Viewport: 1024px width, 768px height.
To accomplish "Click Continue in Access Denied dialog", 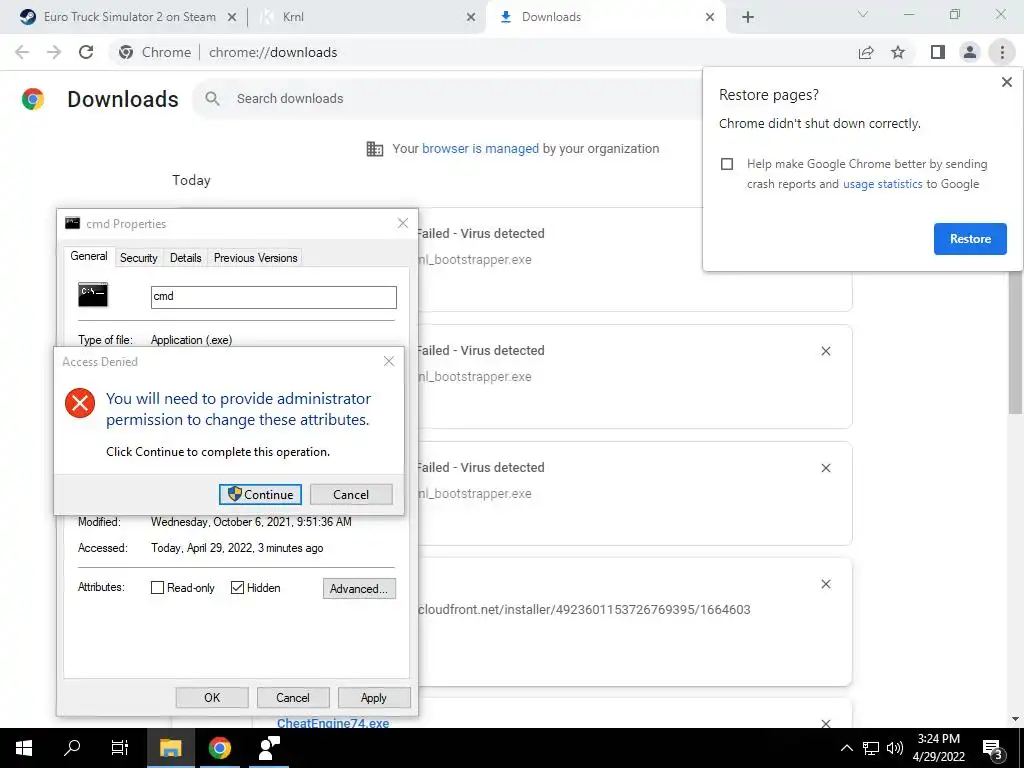I will 260,494.
